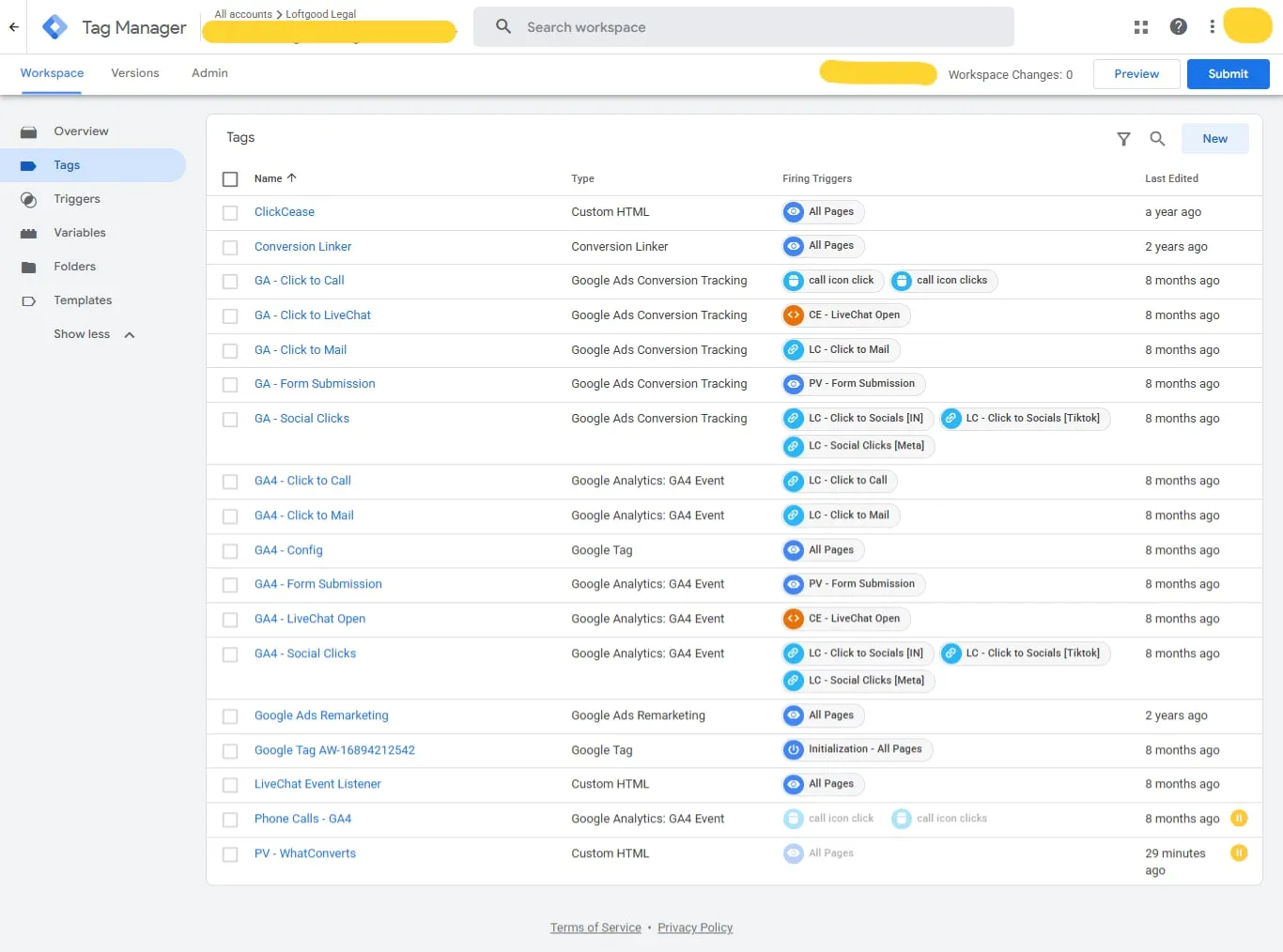The image size is (1283, 952).
Task: Open the Versions tab
Action: point(135,73)
